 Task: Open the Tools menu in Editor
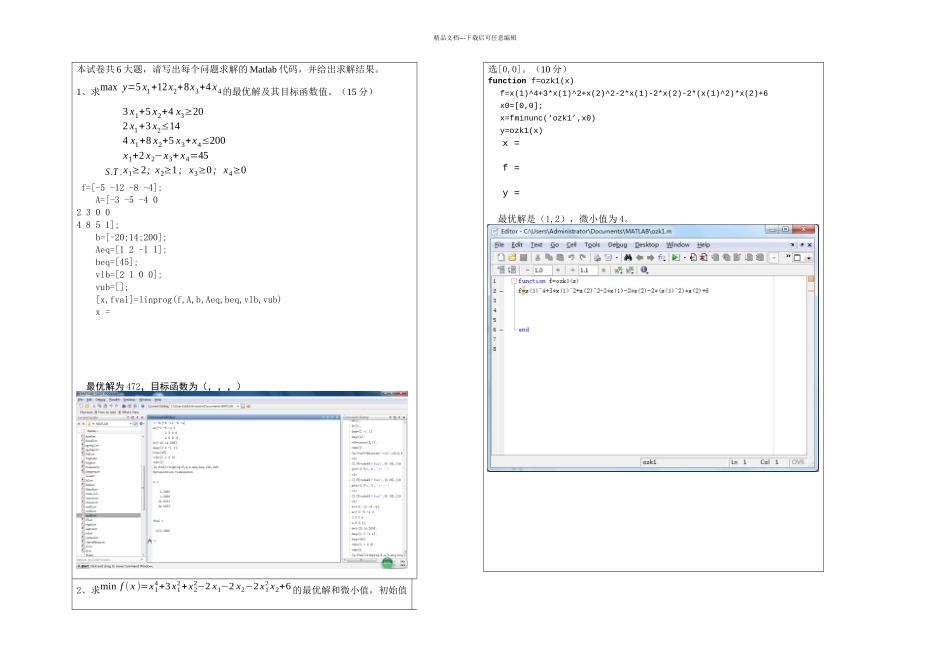592,244
